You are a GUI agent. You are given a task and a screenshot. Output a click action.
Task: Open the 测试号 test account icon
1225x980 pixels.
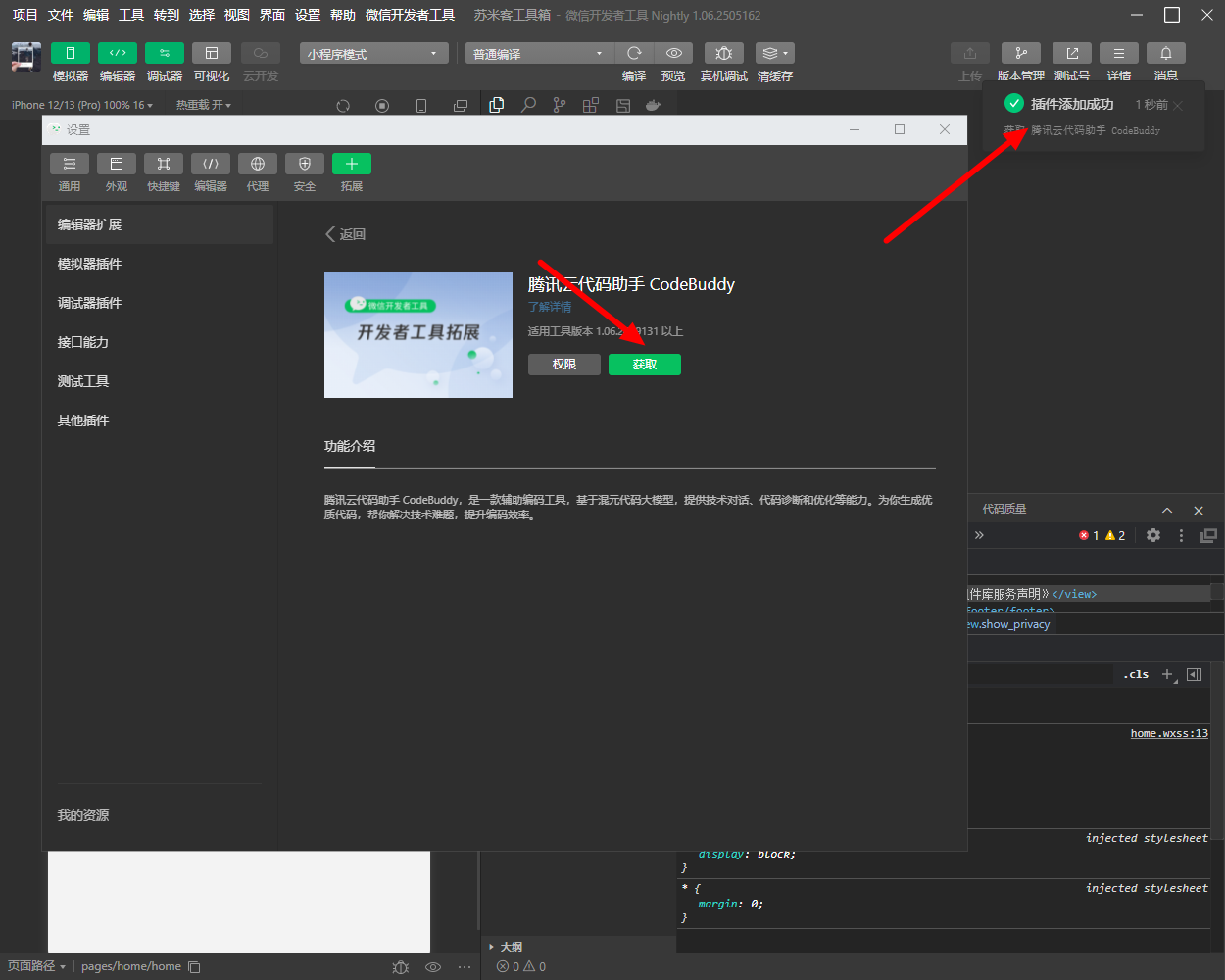pos(1072,53)
